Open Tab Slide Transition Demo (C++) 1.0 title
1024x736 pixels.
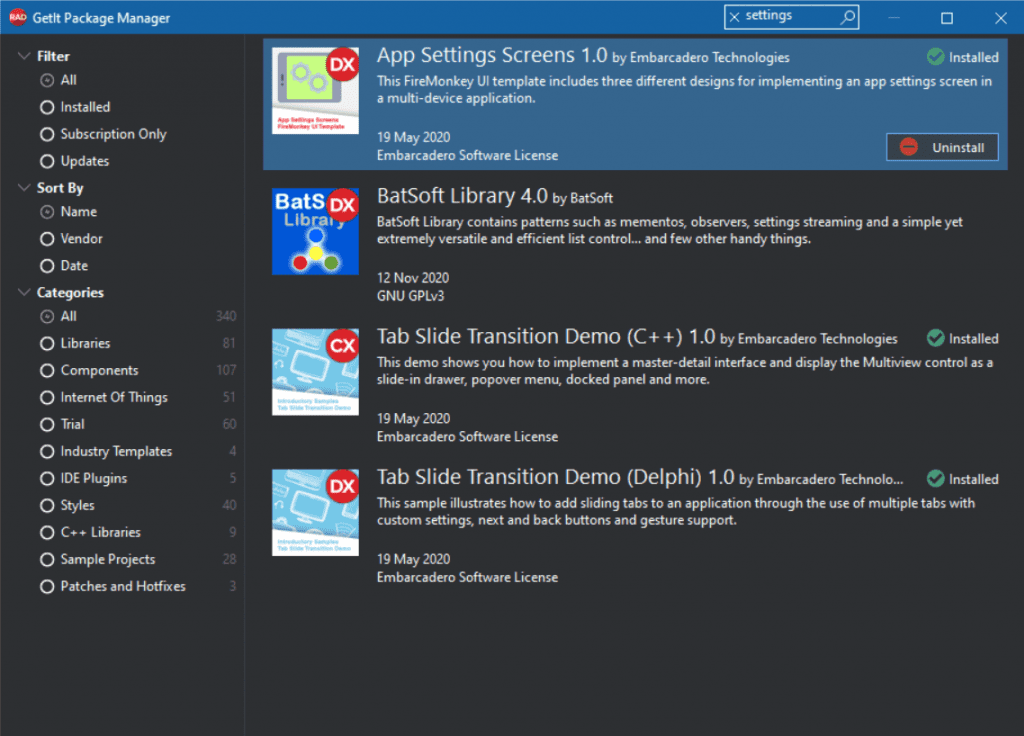point(545,337)
